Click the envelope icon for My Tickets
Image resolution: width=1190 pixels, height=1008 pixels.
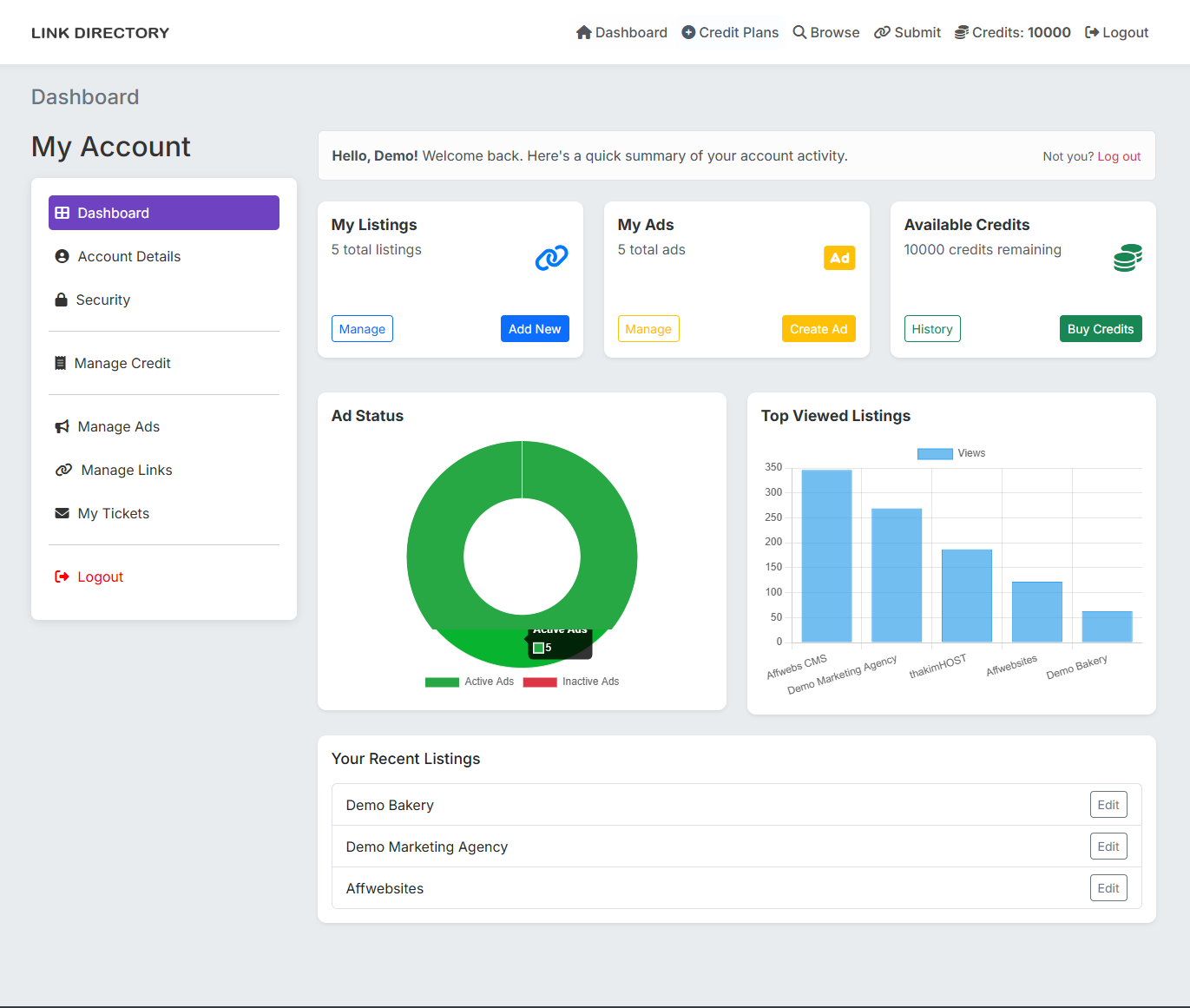[x=62, y=513]
